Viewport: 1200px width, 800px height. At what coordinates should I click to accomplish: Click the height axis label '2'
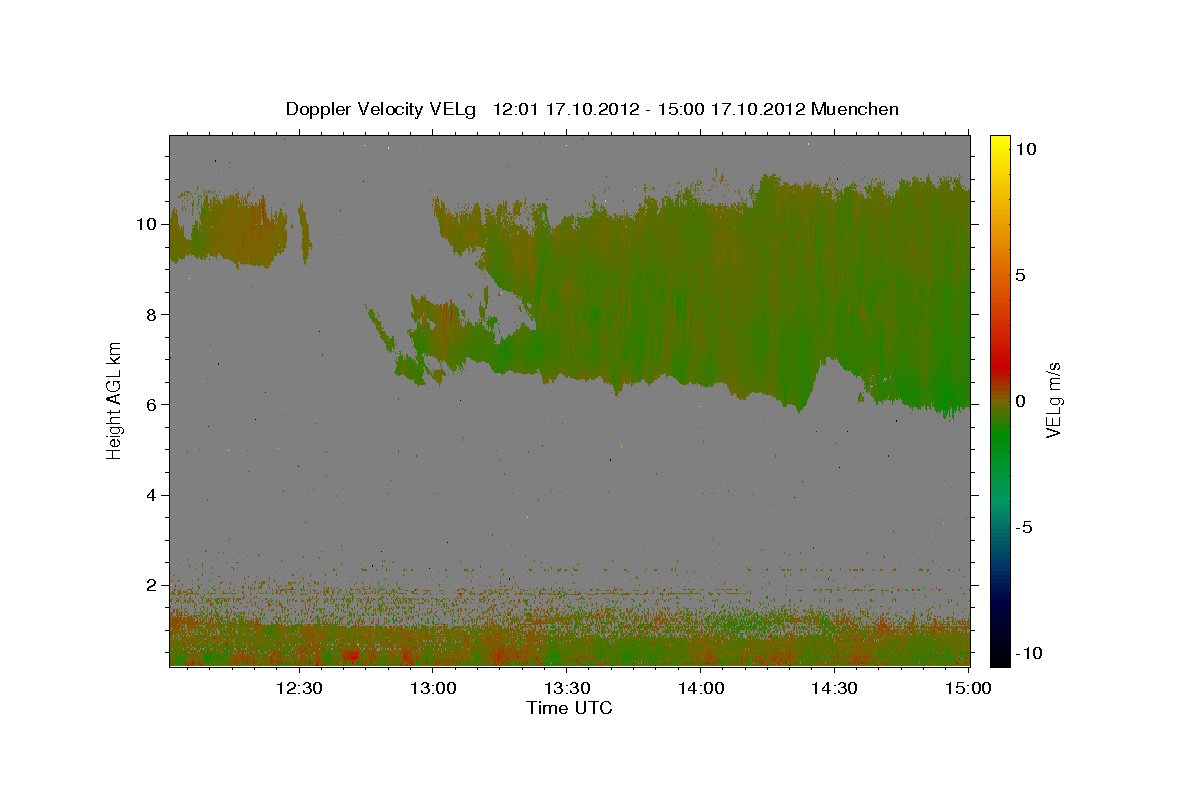[150, 585]
